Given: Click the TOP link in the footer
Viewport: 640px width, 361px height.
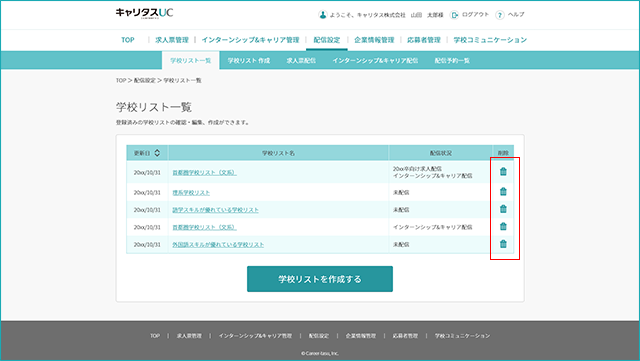Looking at the screenshot, I should point(155,336).
